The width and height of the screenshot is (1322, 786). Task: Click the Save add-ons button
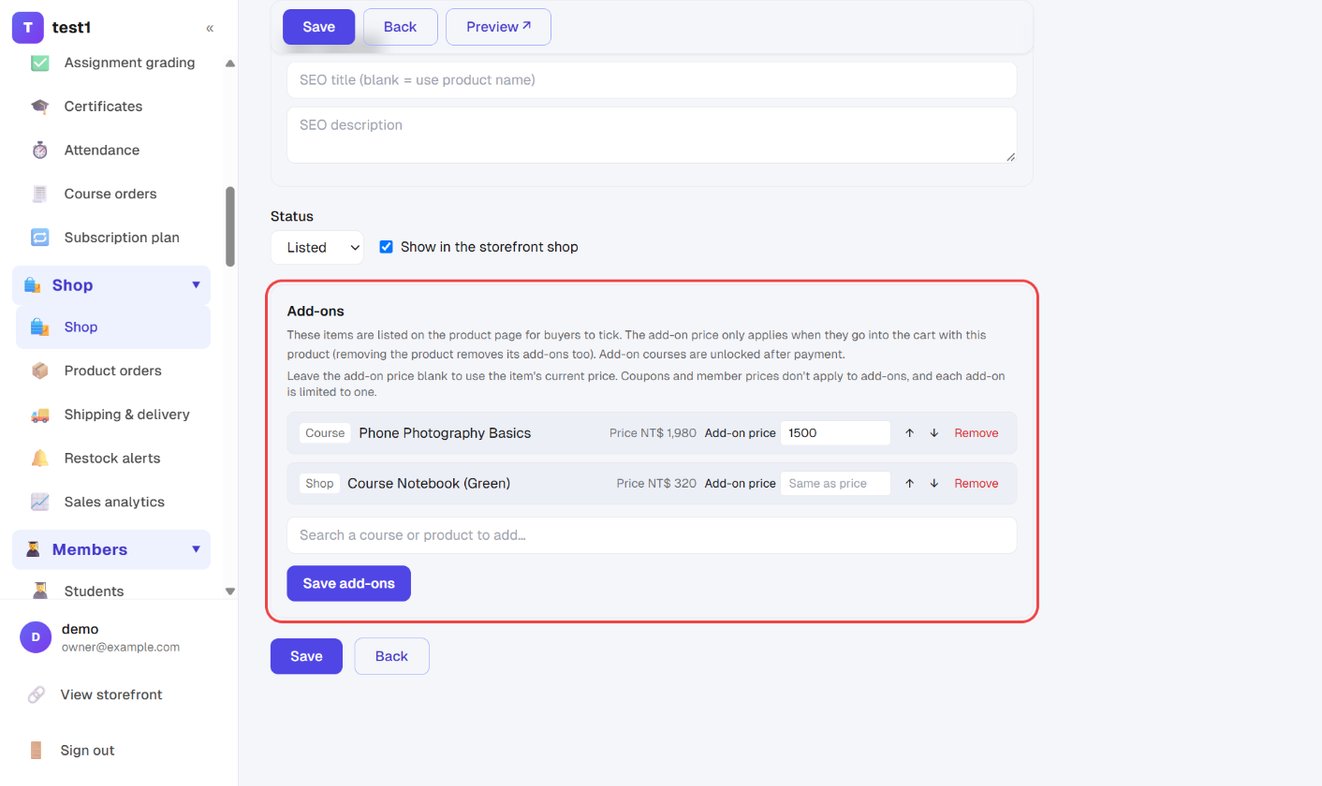pyautogui.click(x=349, y=583)
